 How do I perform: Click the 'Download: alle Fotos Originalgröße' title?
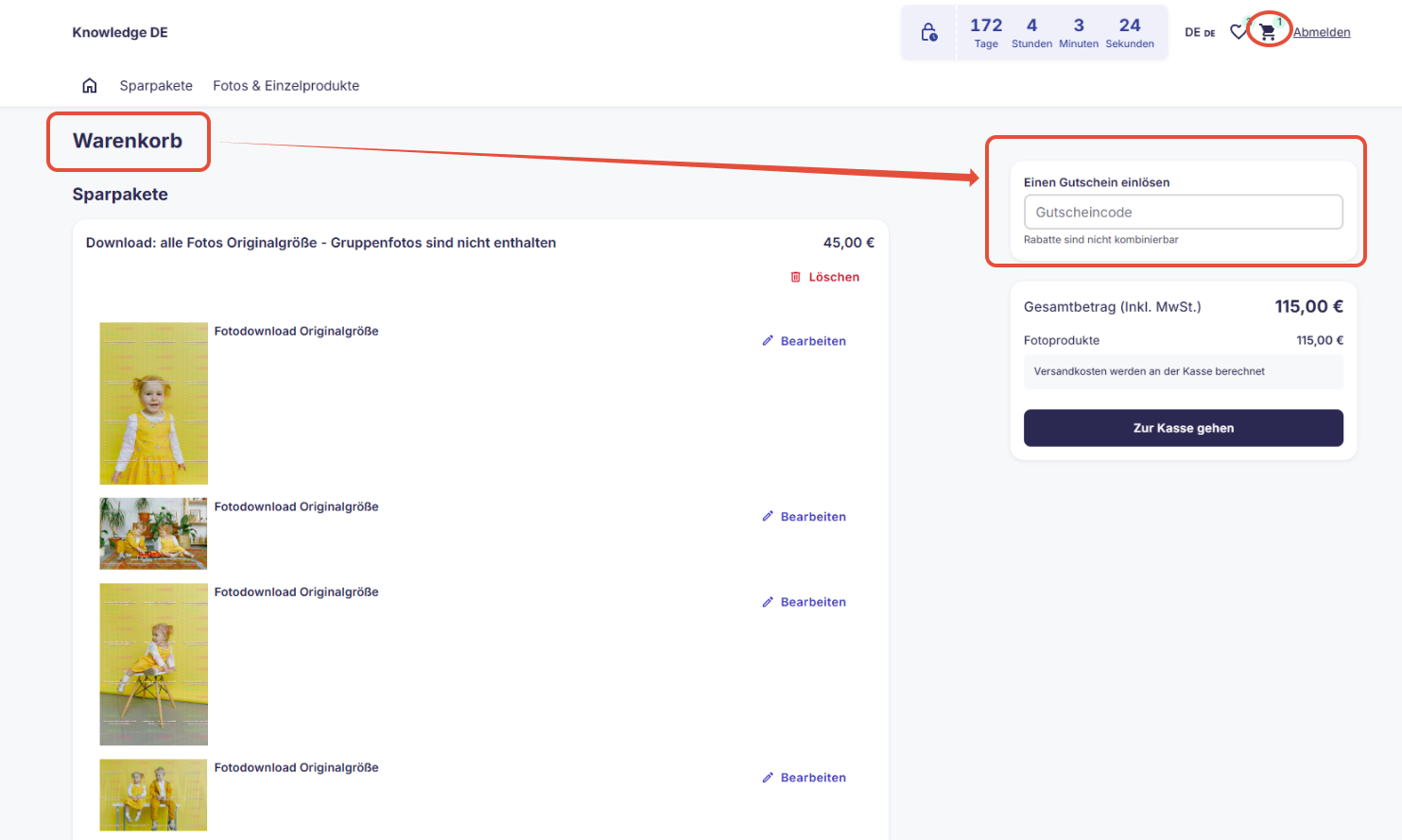pyautogui.click(x=320, y=243)
